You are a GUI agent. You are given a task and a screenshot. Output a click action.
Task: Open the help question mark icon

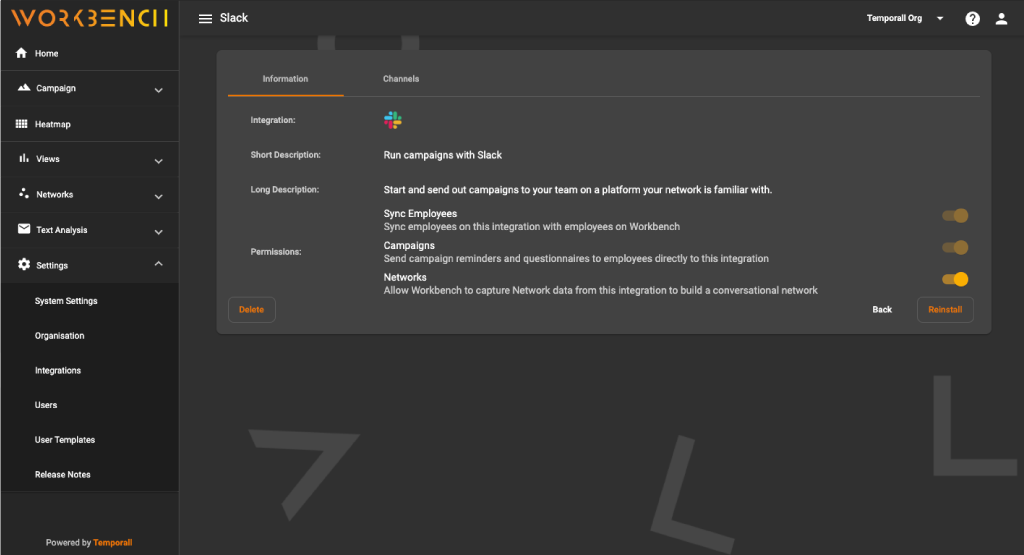972,18
